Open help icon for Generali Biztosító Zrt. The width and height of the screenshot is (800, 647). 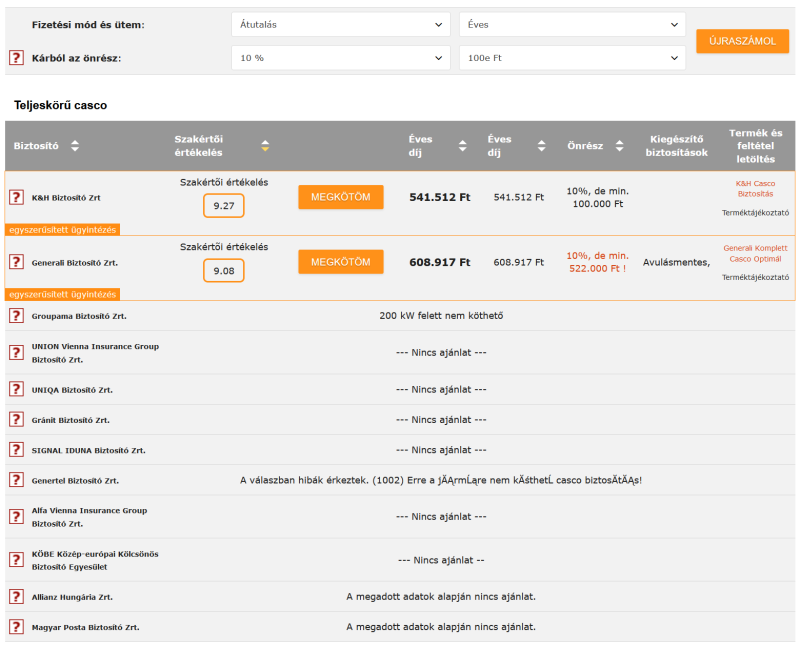16,262
